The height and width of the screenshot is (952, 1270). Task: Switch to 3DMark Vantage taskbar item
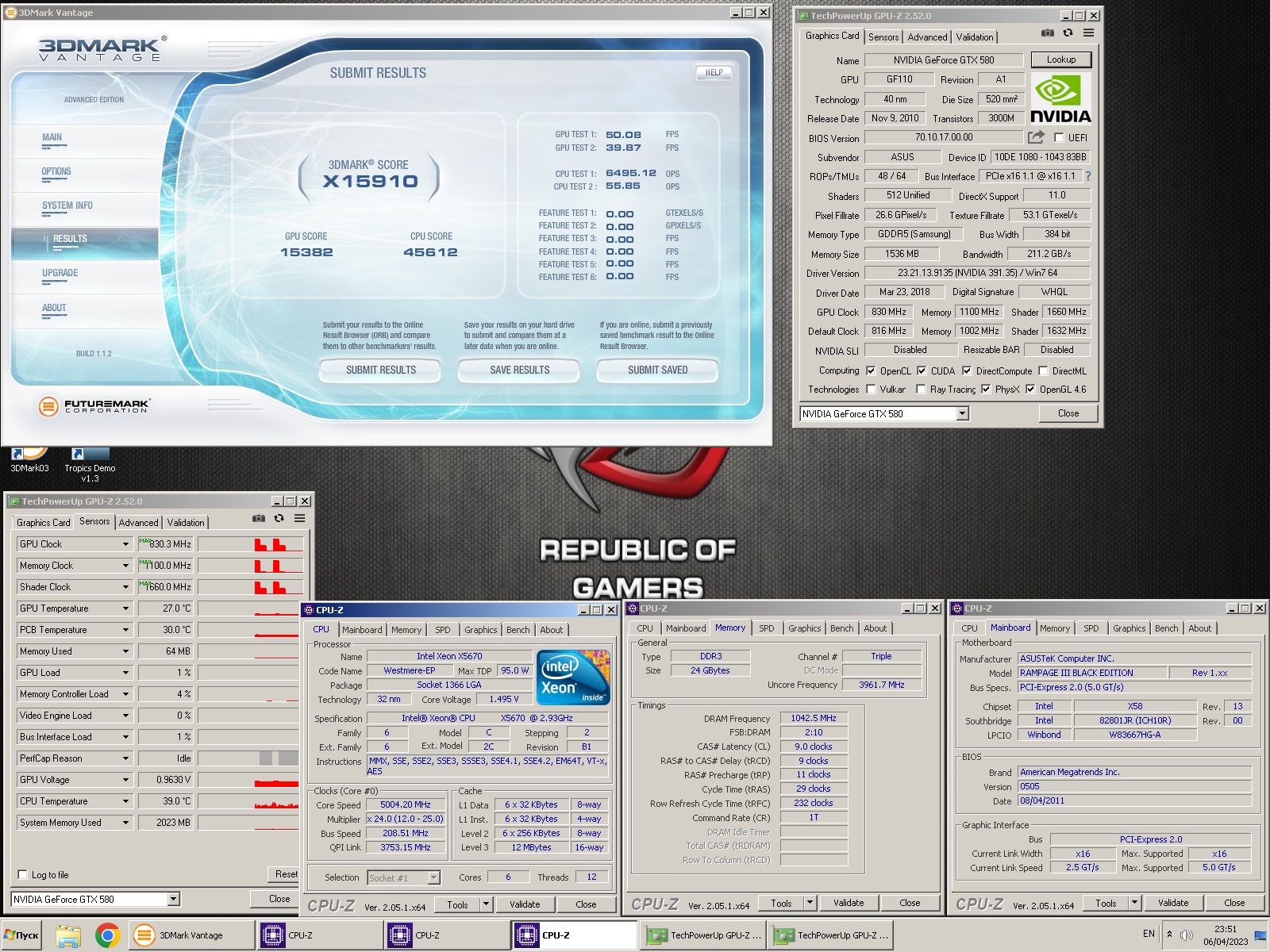pos(191,935)
